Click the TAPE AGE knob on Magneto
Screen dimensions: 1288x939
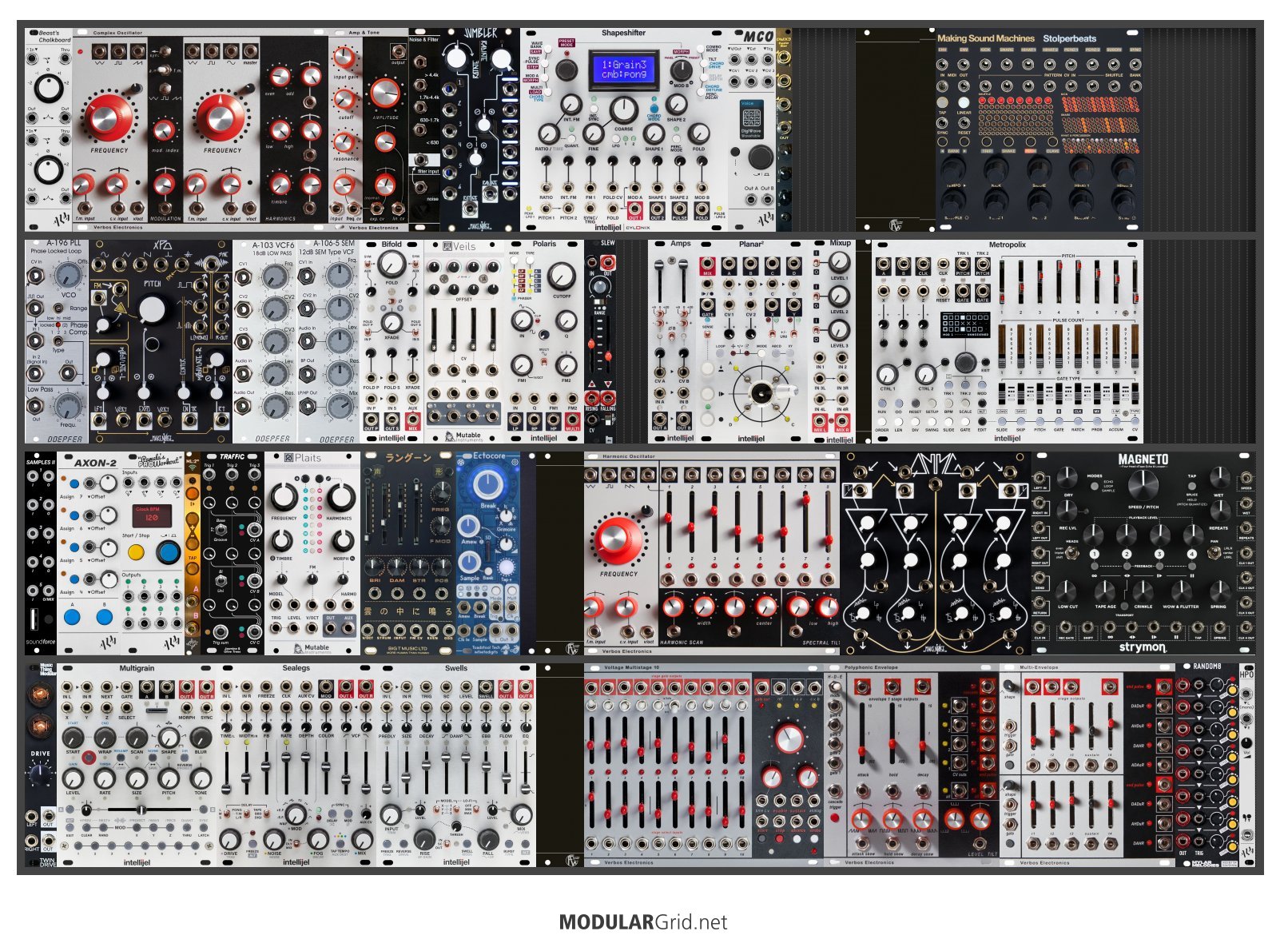tap(1105, 591)
